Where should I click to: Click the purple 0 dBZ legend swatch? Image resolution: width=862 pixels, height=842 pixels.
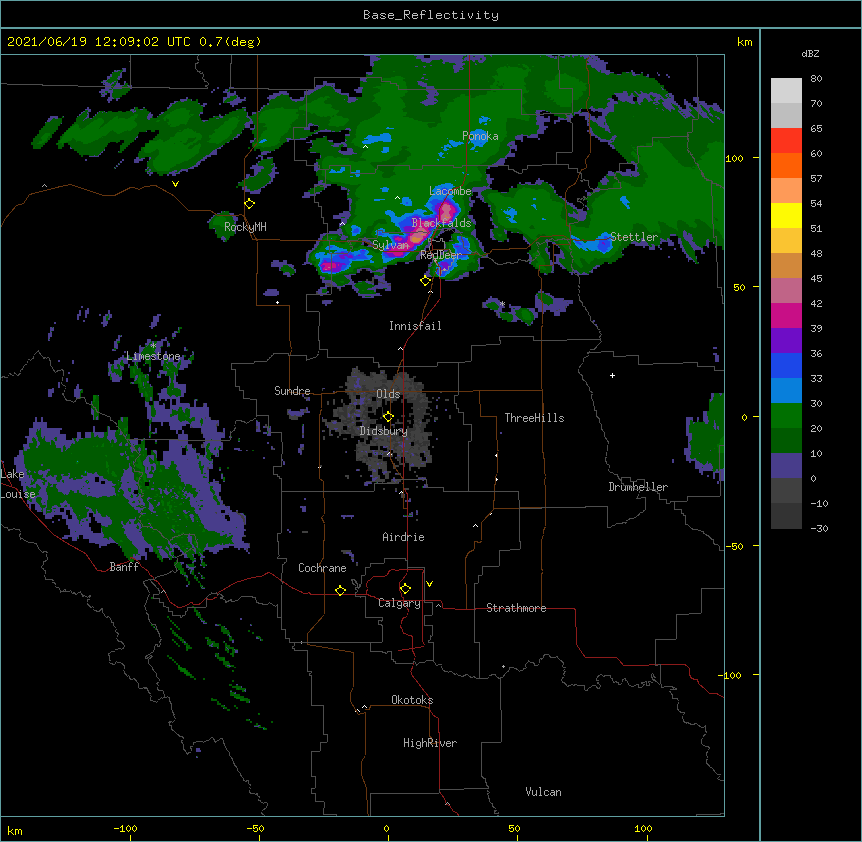coord(786,466)
